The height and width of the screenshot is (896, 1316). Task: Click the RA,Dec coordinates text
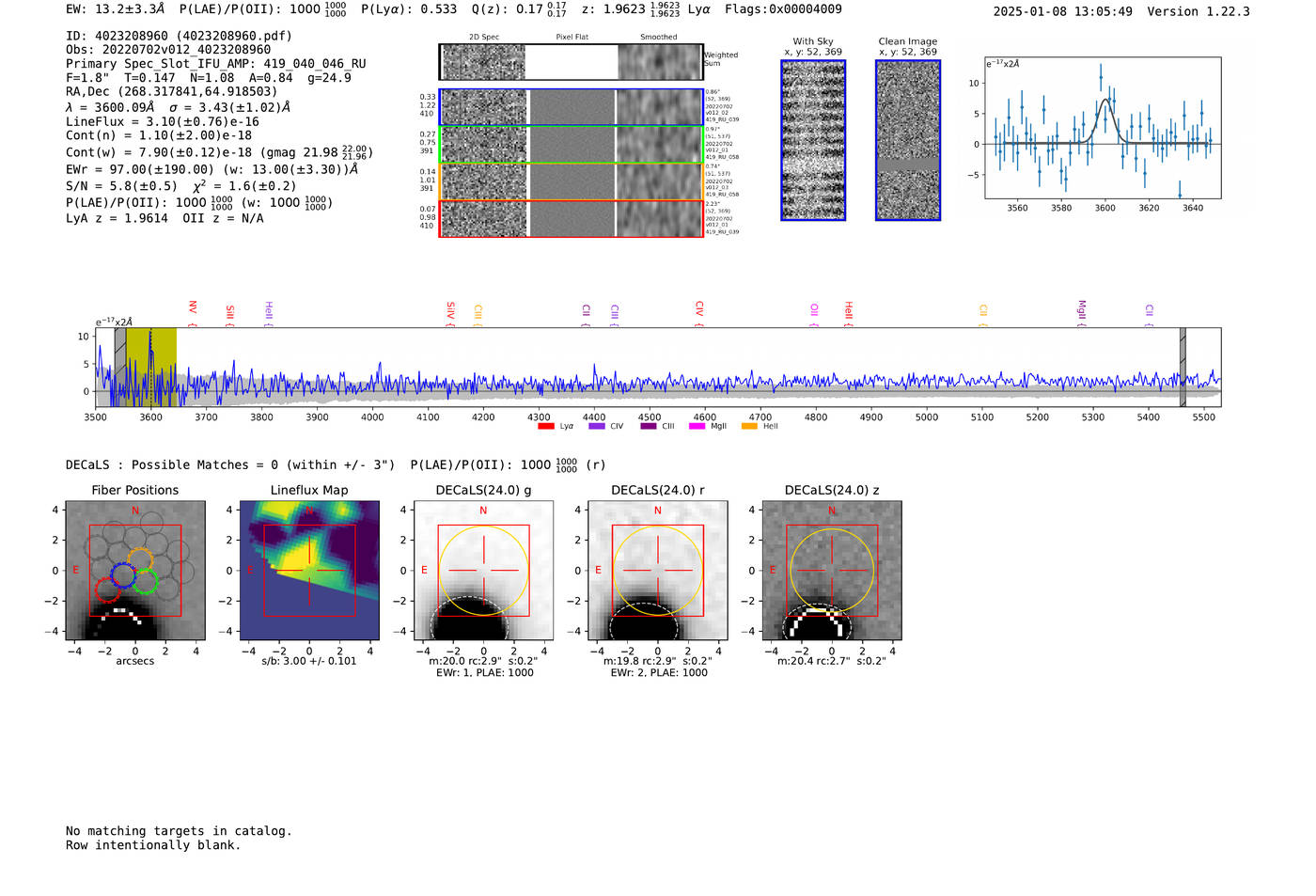pyautogui.click(x=172, y=92)
